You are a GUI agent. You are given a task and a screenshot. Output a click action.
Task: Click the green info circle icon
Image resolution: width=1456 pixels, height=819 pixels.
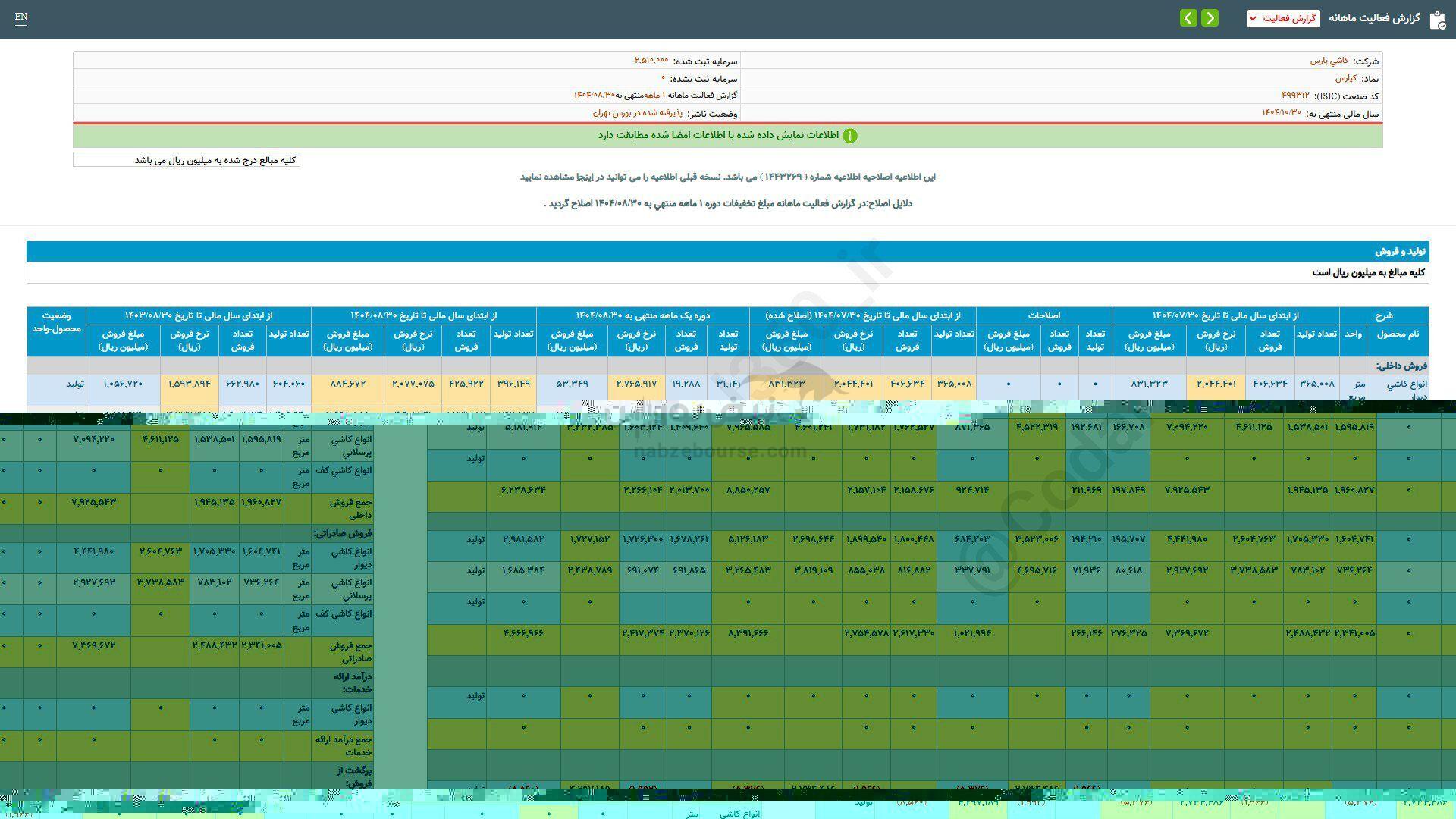click(x=850, y=136)
